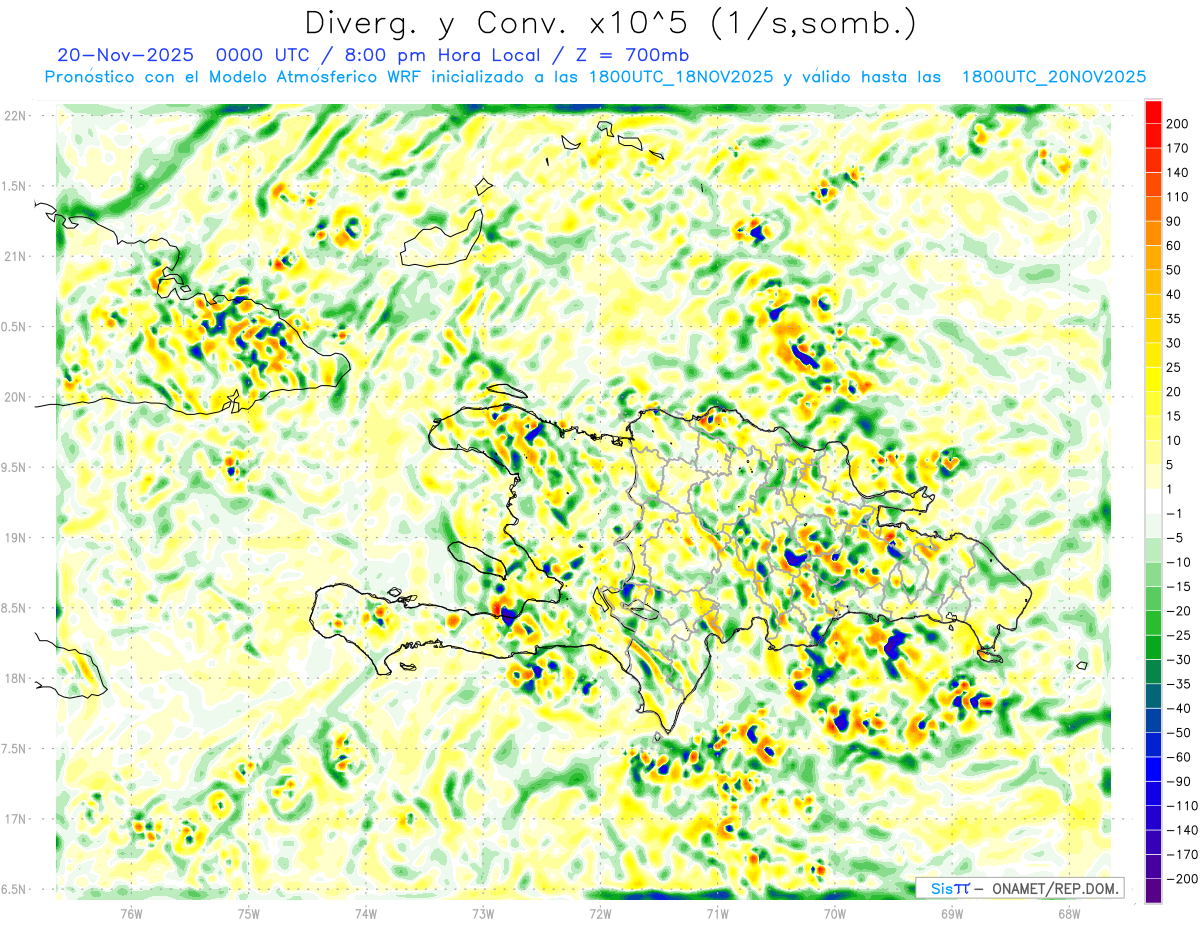The height and width of the screenshot is (927, 1200).
Task: Click the '6.5N' latitude label
Action: click(x=15, y=889)
